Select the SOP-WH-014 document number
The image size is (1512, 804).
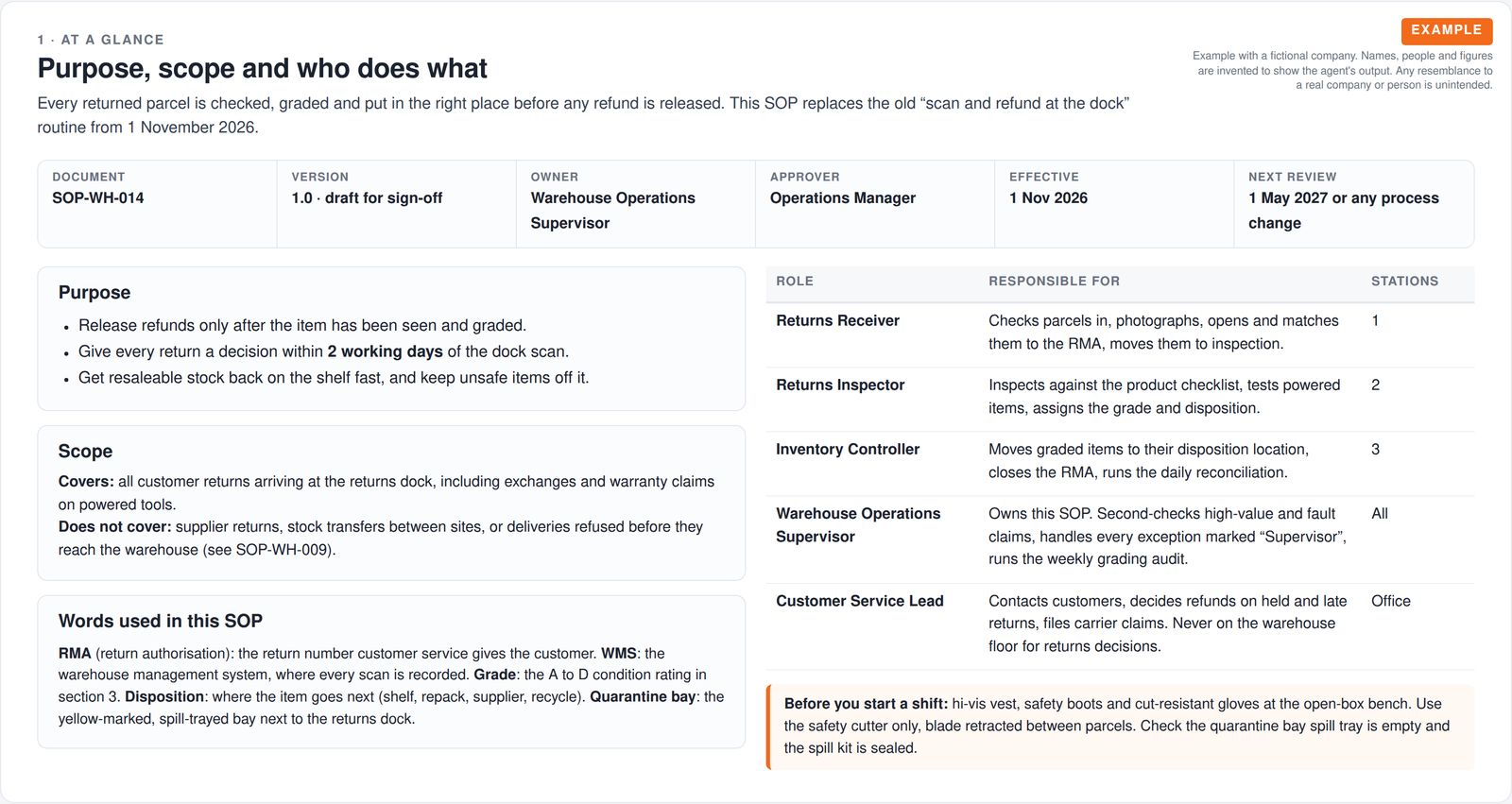[x=98, y=198]
